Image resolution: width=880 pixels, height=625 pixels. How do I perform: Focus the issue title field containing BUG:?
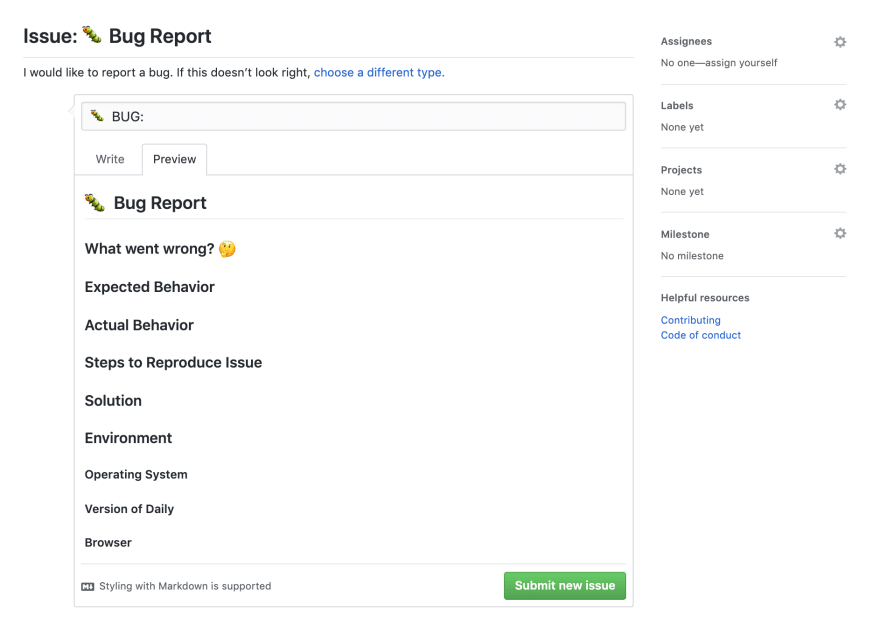click(x=354, y=116)
